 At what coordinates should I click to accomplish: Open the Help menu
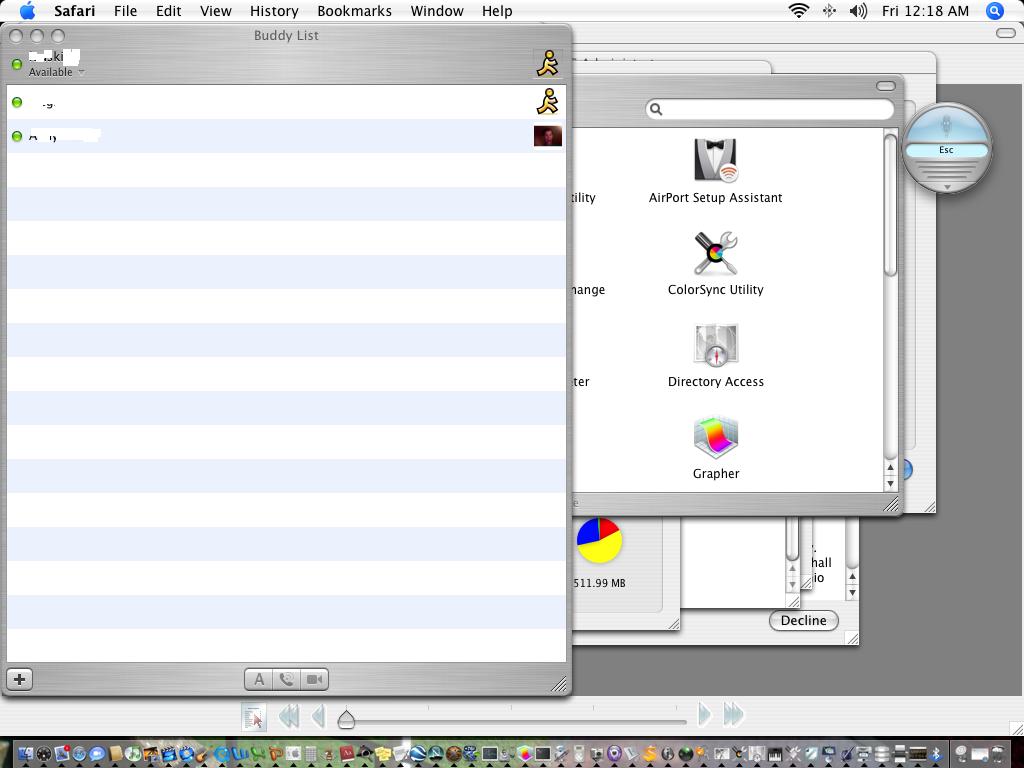(x=497, y=11)
